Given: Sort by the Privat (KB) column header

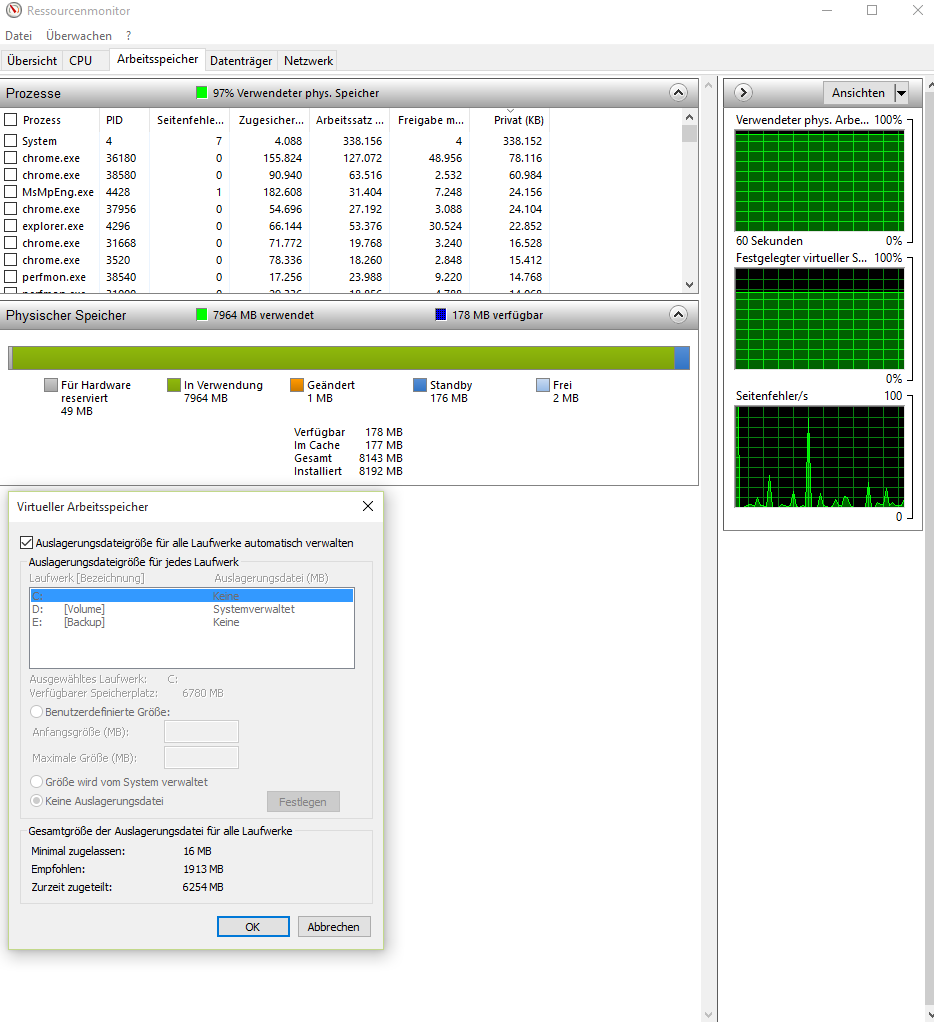Looking at the screenshot, I should [510, 120].
